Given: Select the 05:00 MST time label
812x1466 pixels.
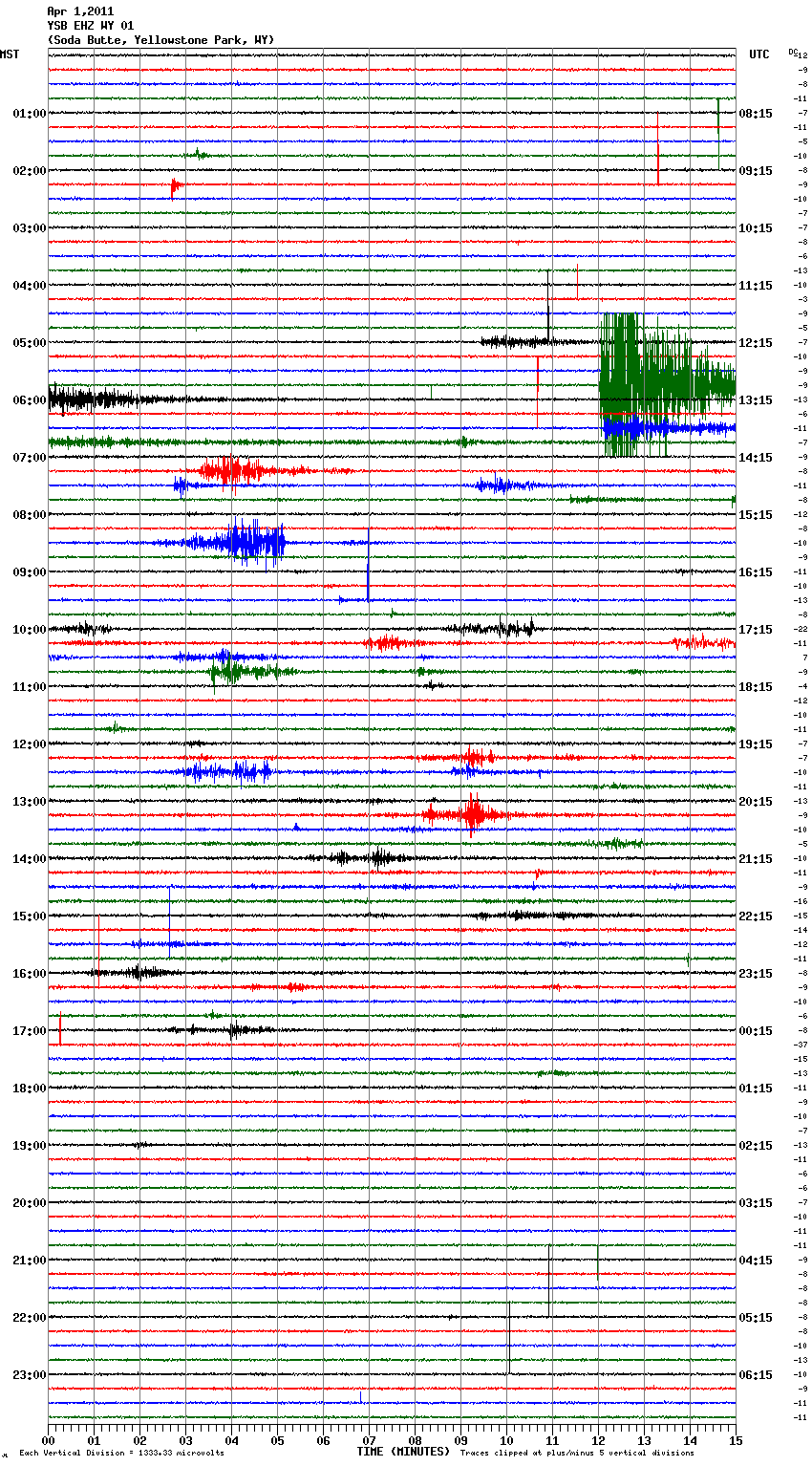Looking at the screenshot, I should [30, 343].
